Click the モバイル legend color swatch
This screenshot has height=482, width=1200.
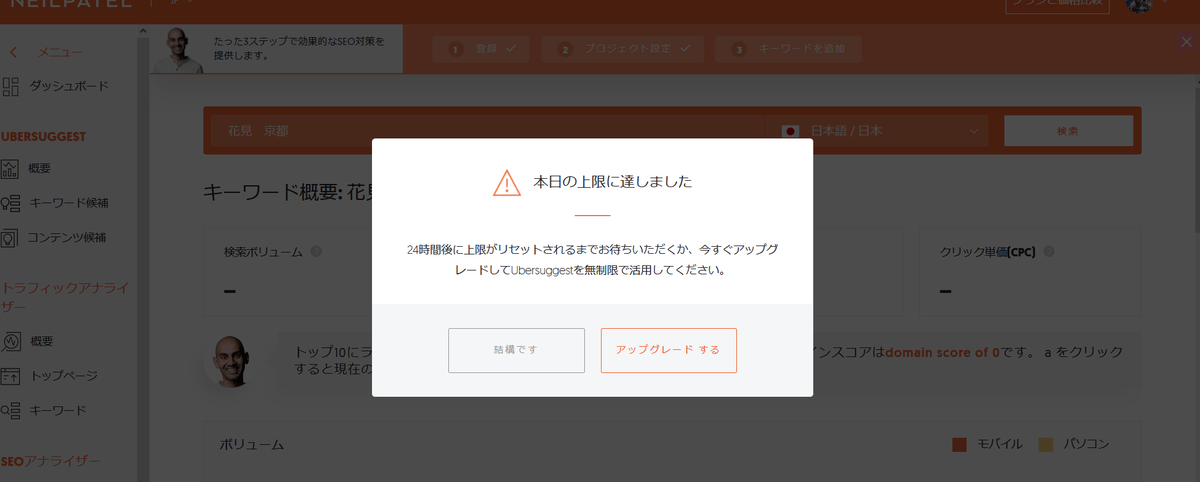pyautogui.click(x=958, y=444)
